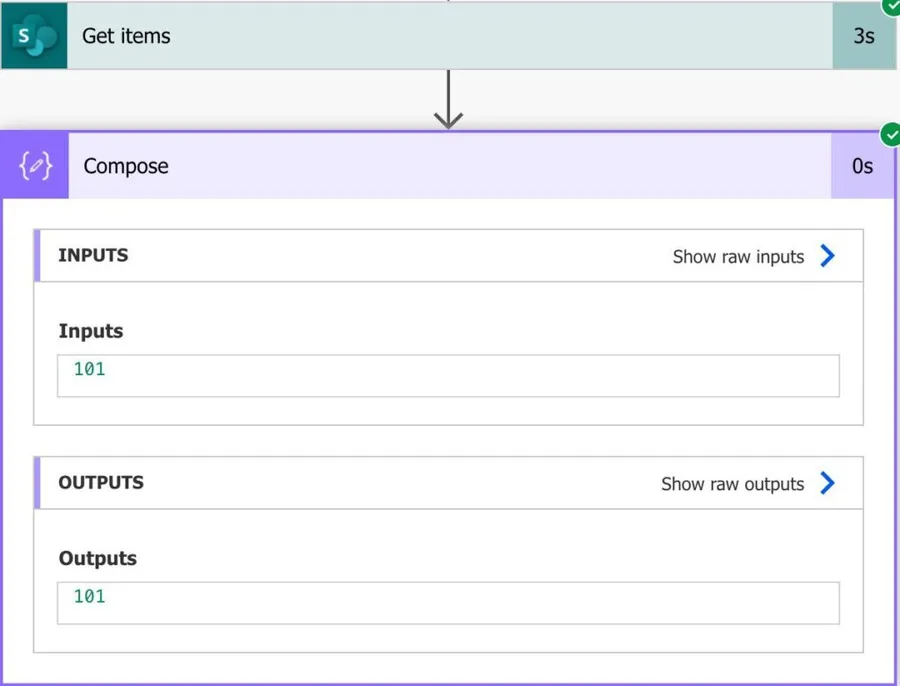Click the 0s duration badge on Compose
The image size is (900, 686).
pos(862,166)
